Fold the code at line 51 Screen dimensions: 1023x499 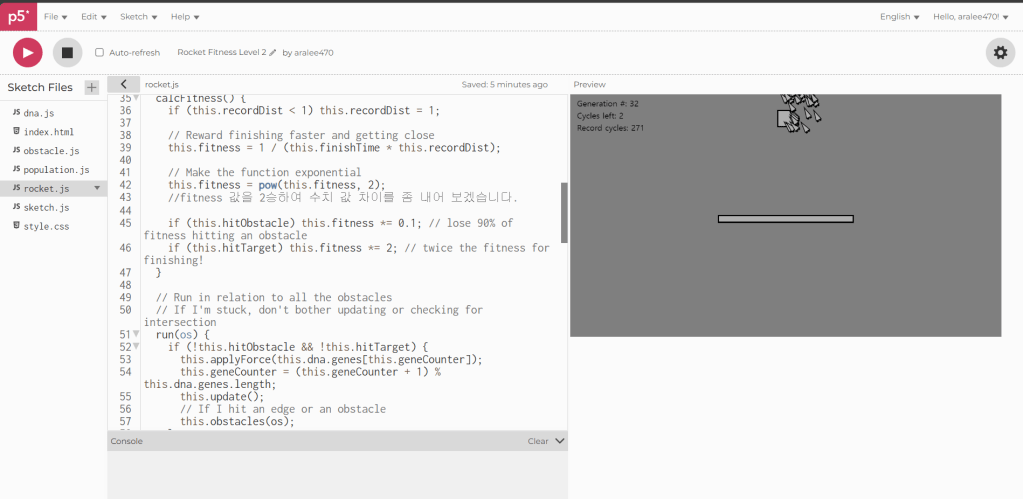click(136, 334)
